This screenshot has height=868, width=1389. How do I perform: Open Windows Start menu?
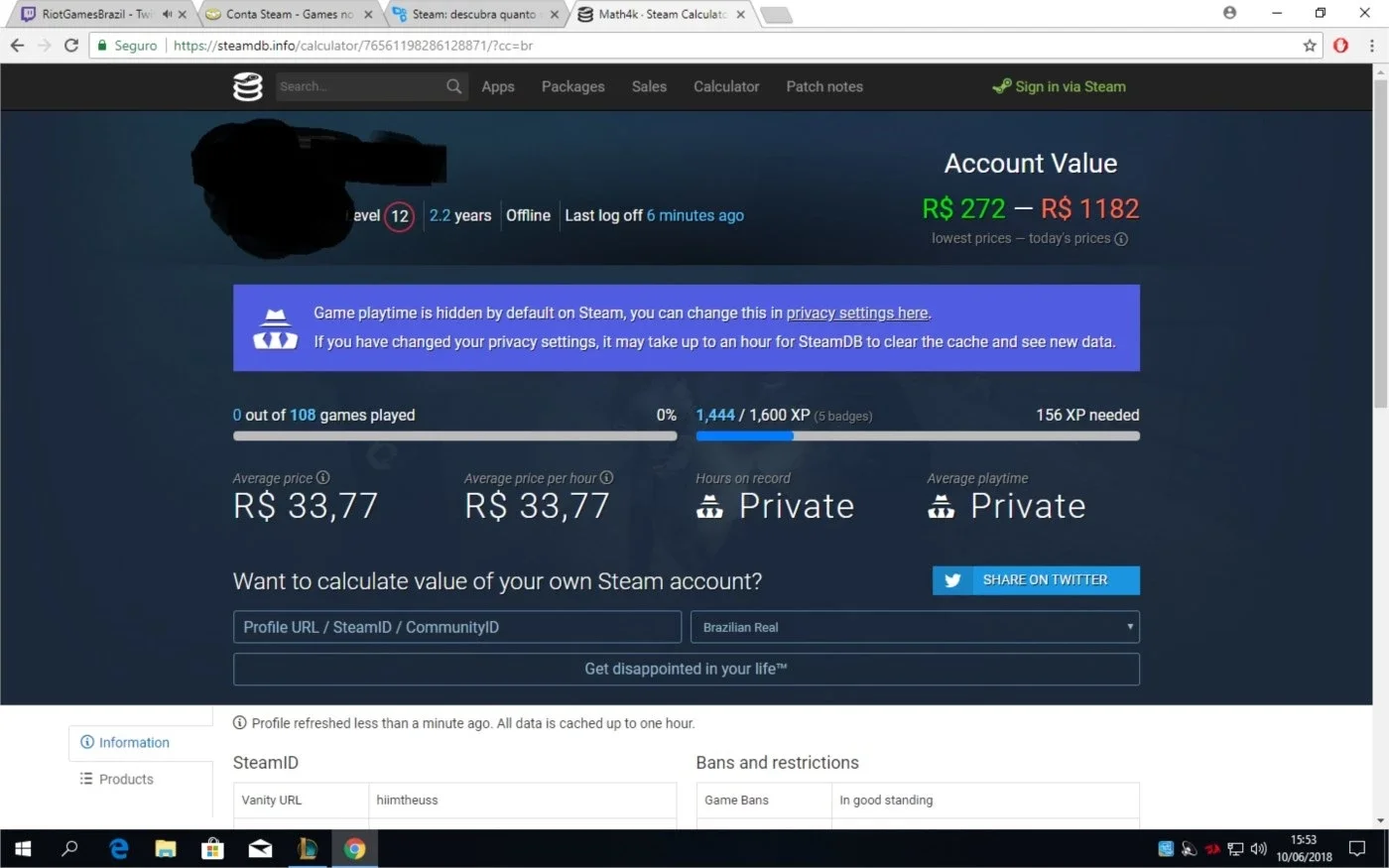click(x=23, y=848)
